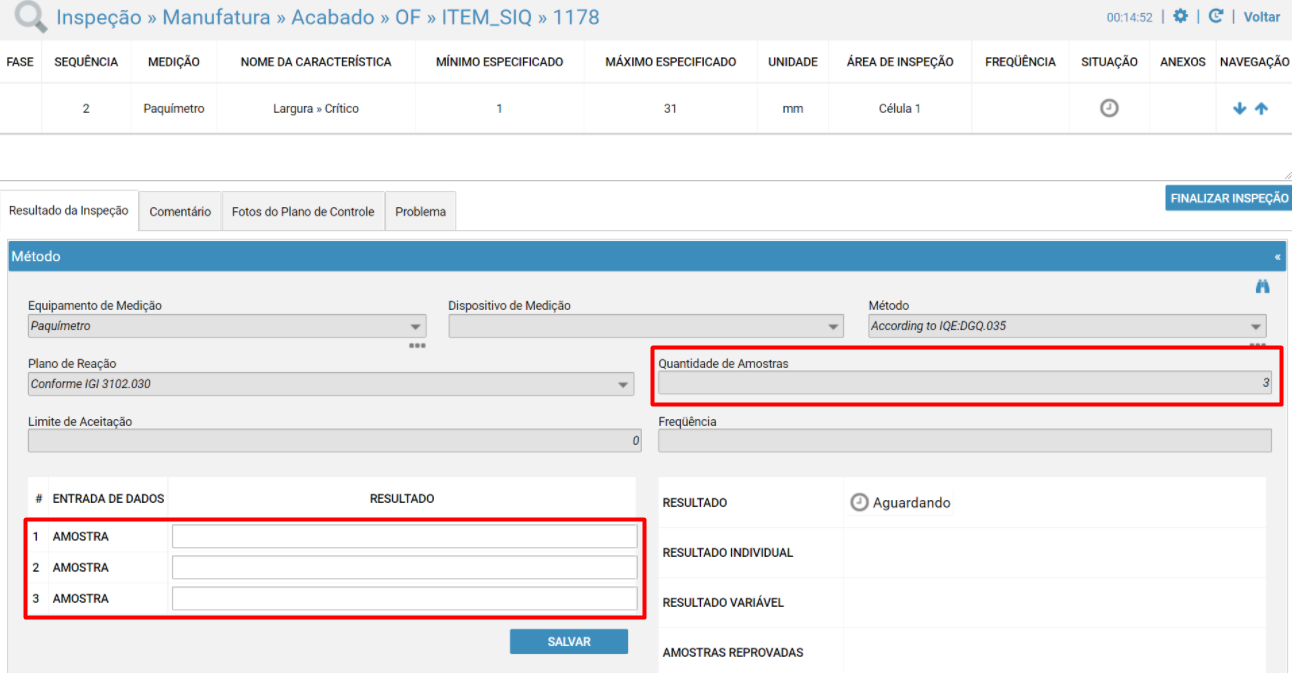The height and width of the screenshot is (673, 1292).
Task: Click NOME DA CARACTERÍSTICA column header
Action: click(316, 62)
